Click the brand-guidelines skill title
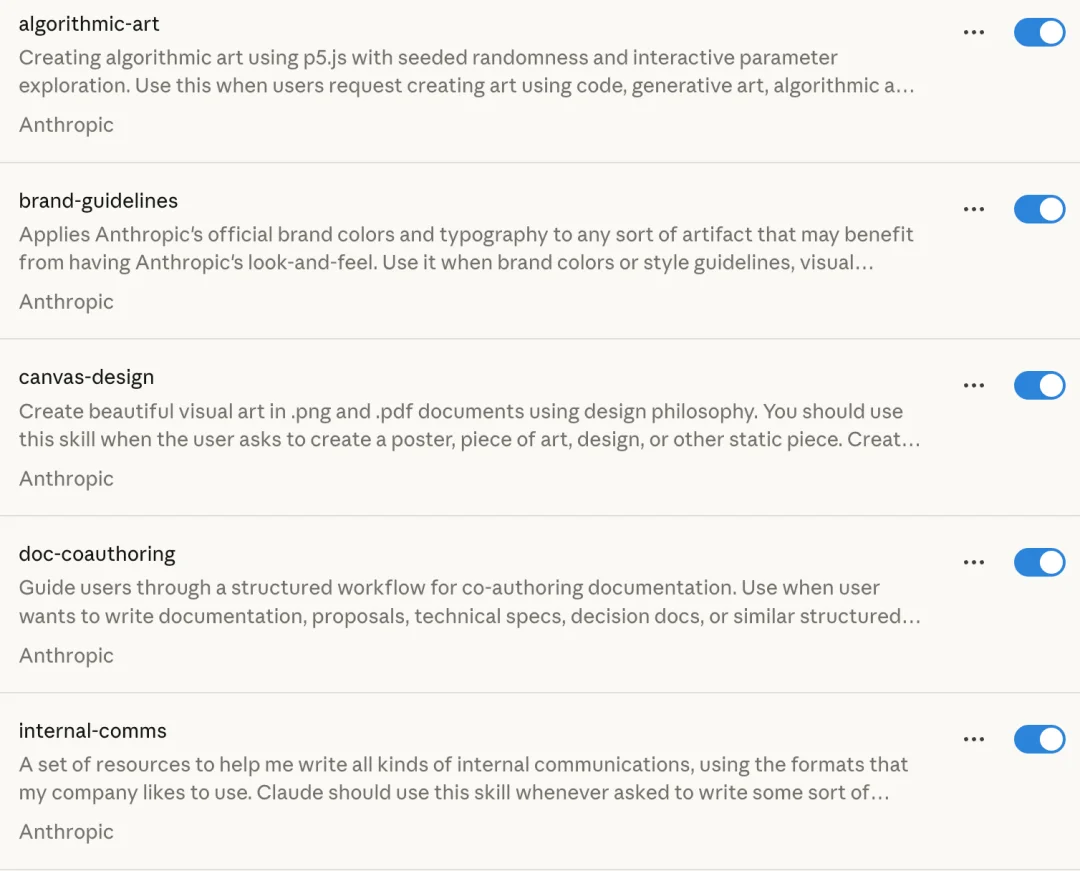The width and height of the screenshot is (1080, 871). tap(98, 201)
